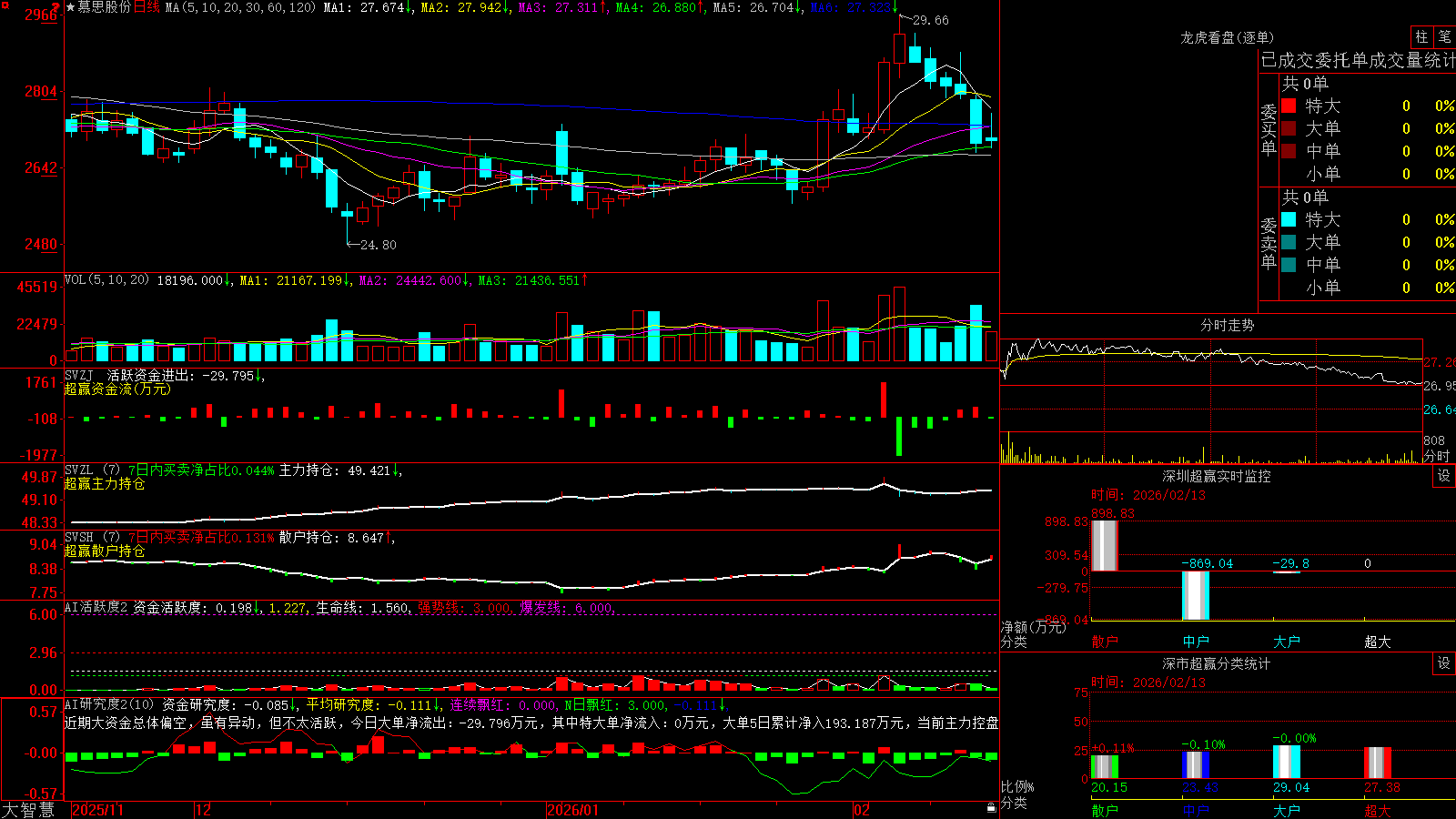The image size is (1456, 819).
Task: Click the 深市超赢分类统计 panel title
Action: (x=1217, y=663)
